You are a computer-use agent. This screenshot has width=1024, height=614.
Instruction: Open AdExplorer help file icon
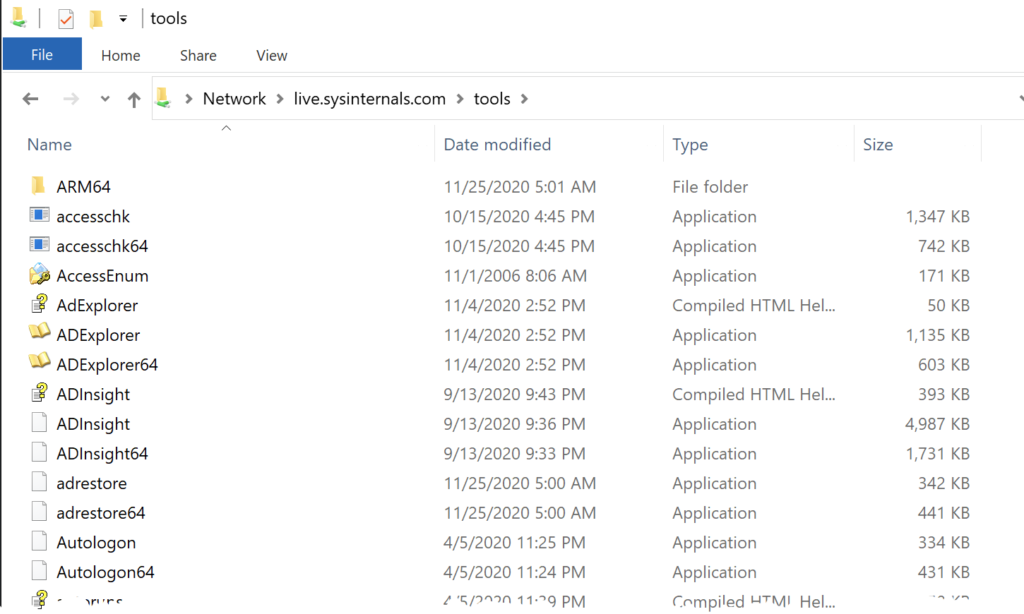point(39,305)
